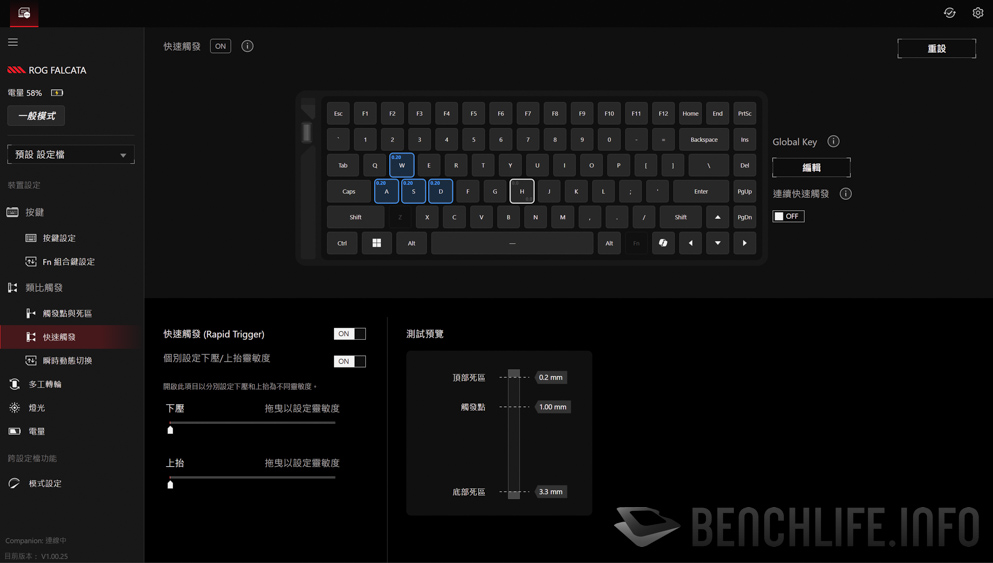
Task: Open the hamburger menu icon
Action: 13,42
